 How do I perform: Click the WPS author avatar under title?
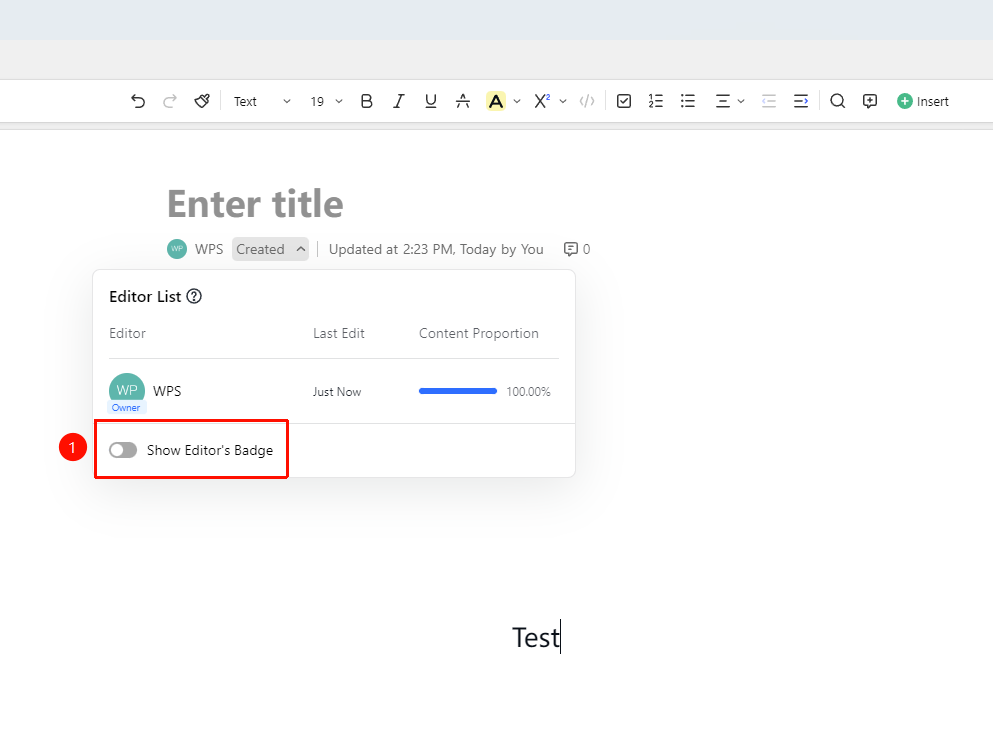(x=177, y=249)
